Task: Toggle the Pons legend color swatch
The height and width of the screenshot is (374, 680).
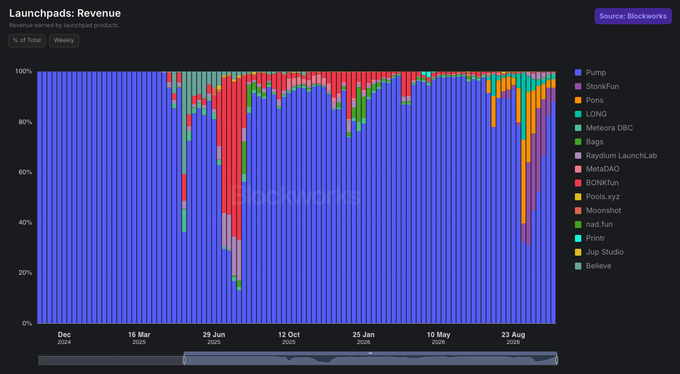Action: pos(578,100)
